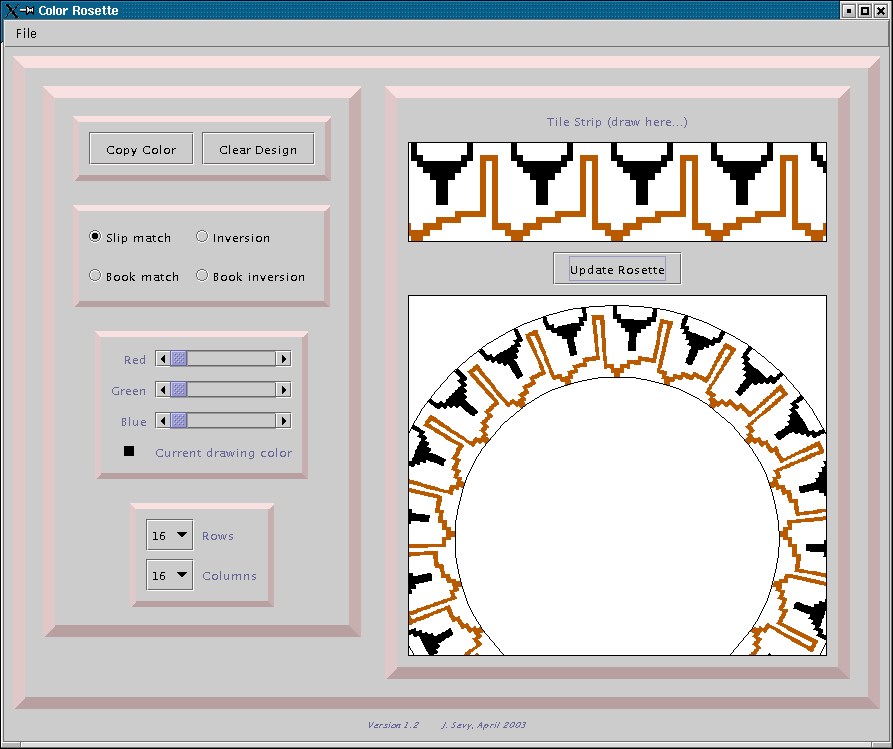893x749 pixels.
Task: Click the Blue slider thumb
Action: 179,421
